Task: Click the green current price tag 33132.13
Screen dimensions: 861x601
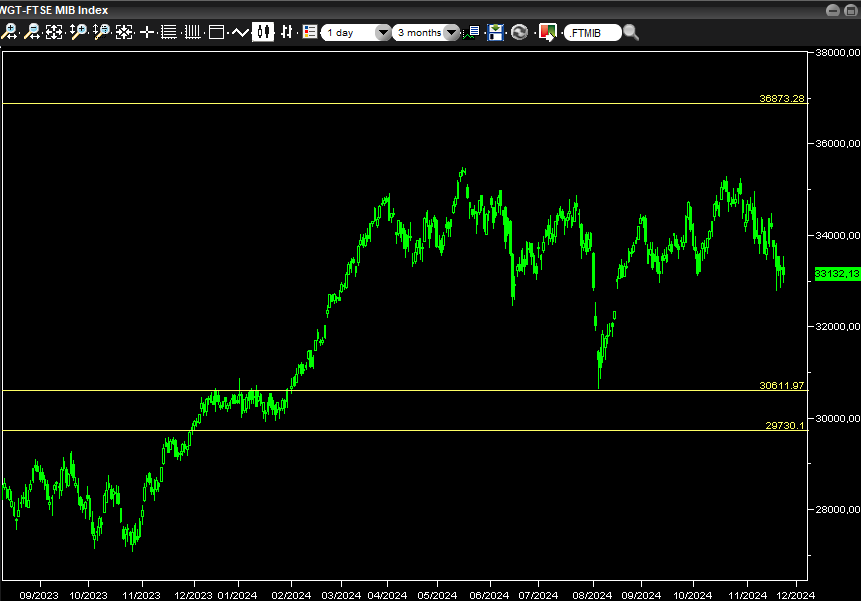Action: (x=835, y=273)
